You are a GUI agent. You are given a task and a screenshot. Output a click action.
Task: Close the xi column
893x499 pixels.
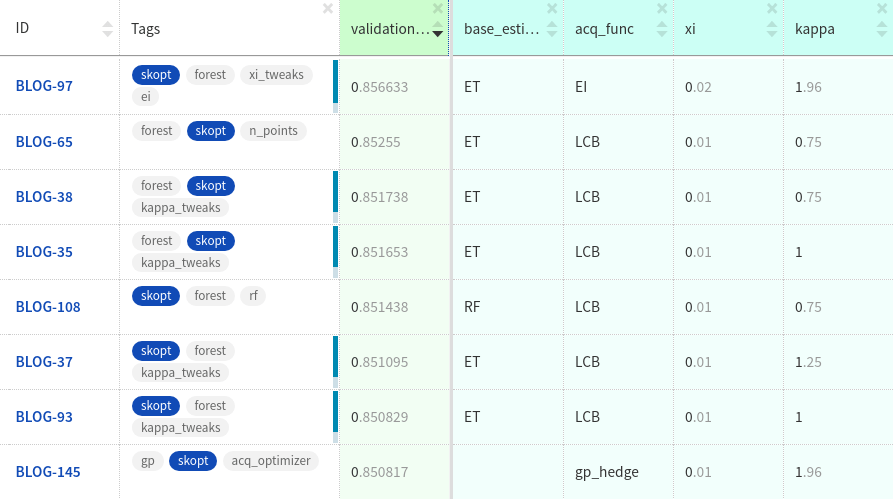pyautogui.click(x=771, y=9)
